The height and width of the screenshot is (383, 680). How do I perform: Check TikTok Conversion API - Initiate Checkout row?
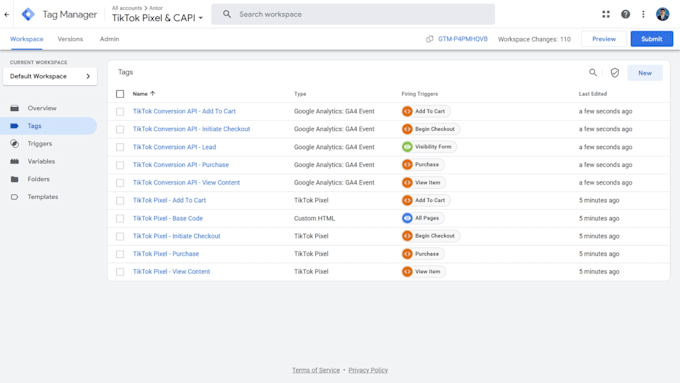tap(120, 129)
